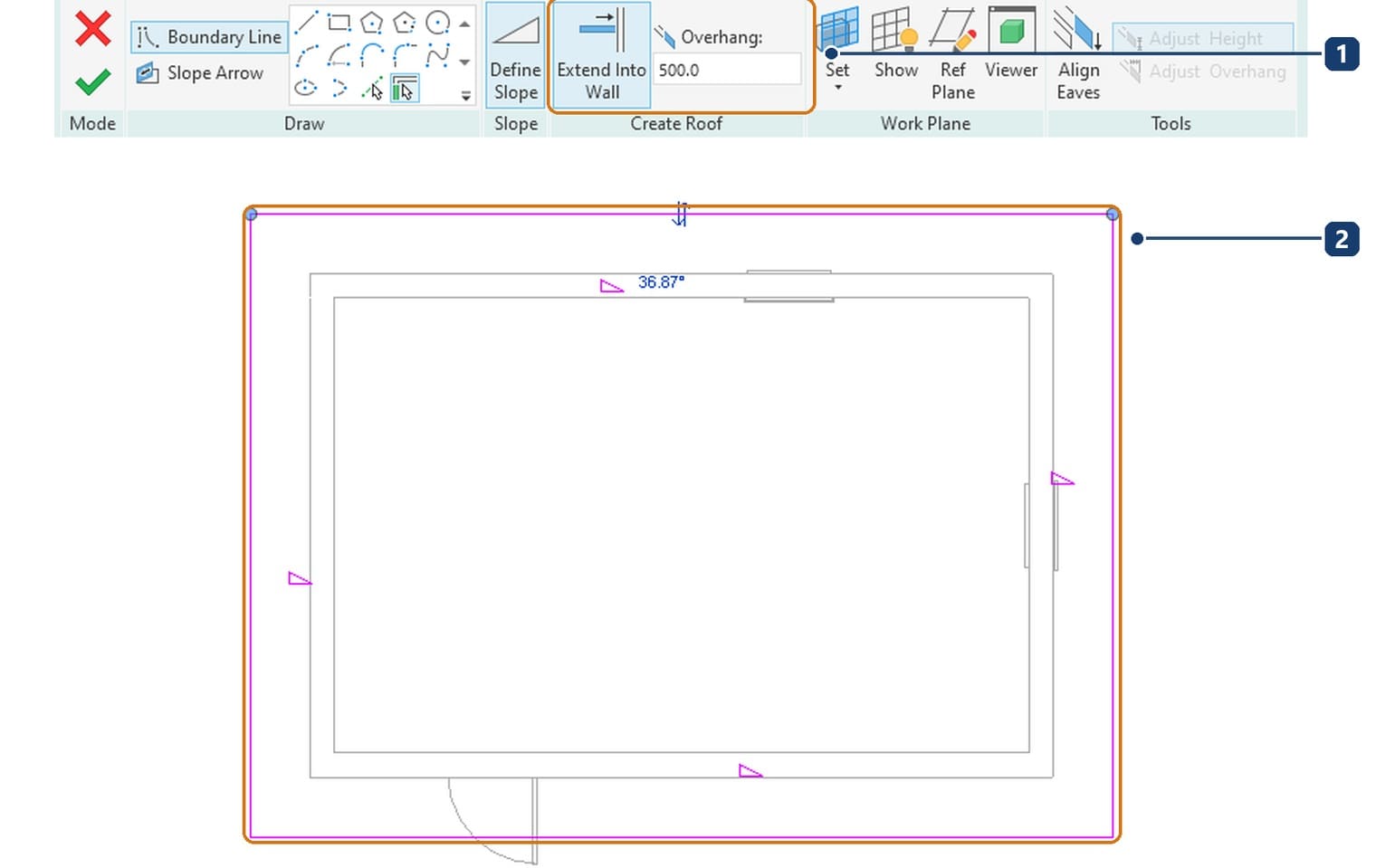Viewport: 1376px width, 868px height.
Task: Cancel sketch mode with the red X
Action: click(x=92, y=29)
